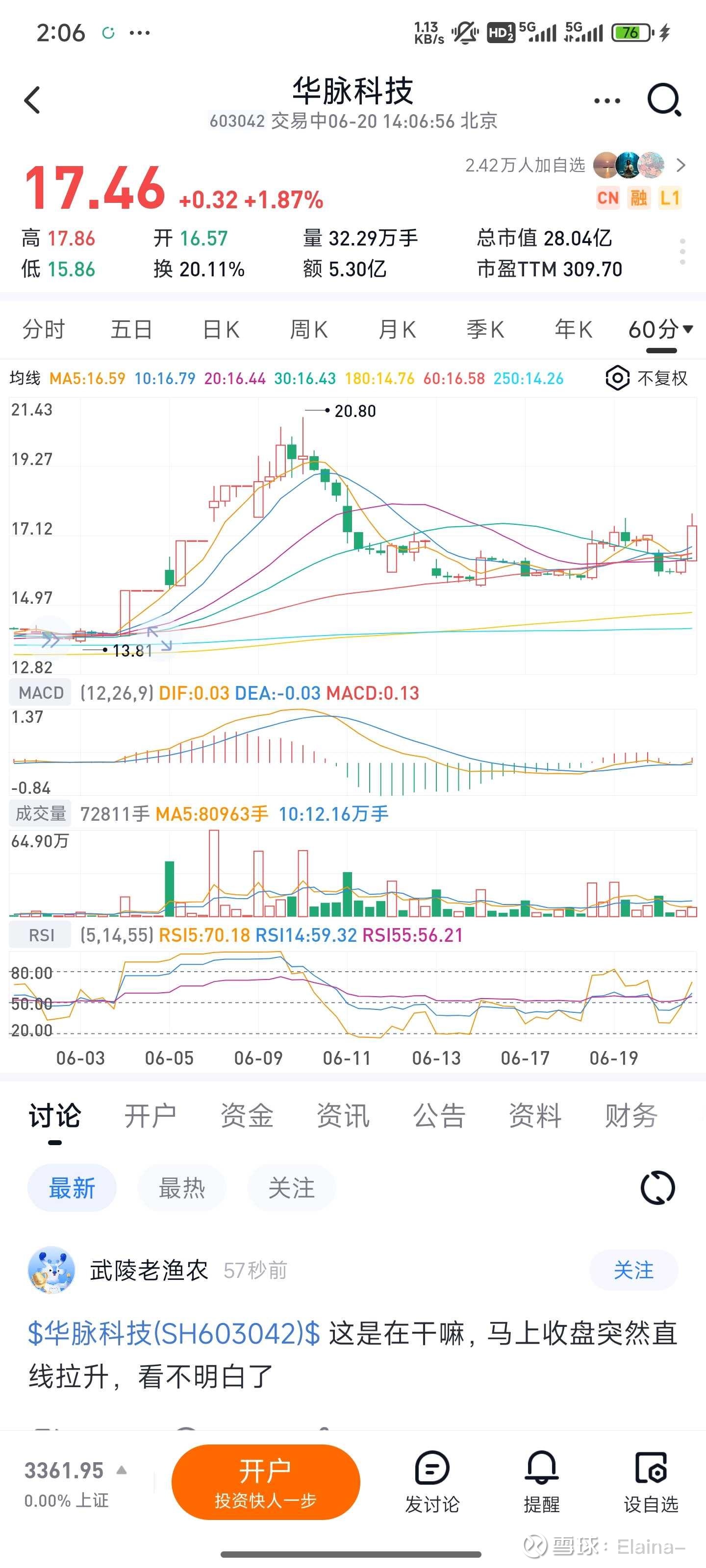Tap the chart scroll-back double arrow icon
This screenshot has height=1568, width=706.
pyautogui.click(x=50, y=640)
